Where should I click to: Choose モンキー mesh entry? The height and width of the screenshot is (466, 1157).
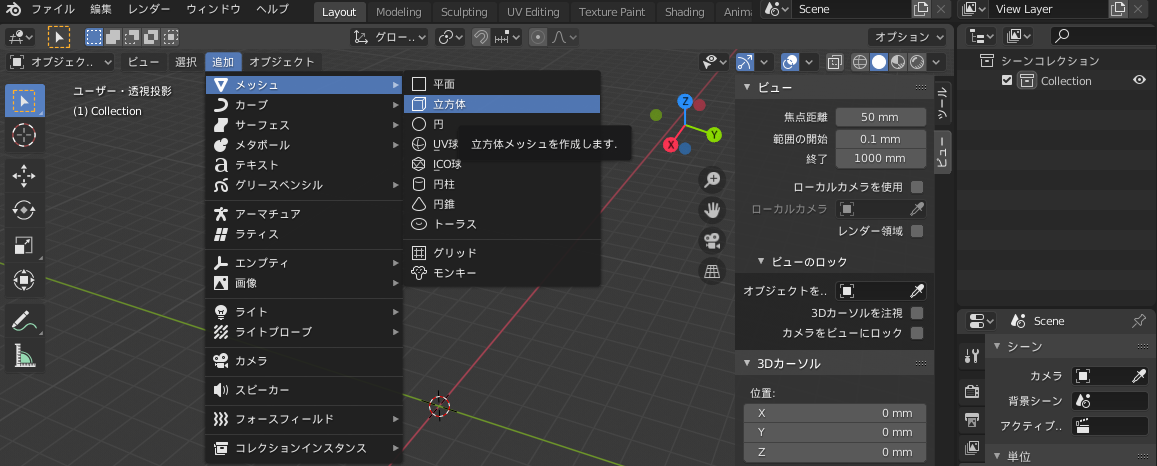click(502, 273)
